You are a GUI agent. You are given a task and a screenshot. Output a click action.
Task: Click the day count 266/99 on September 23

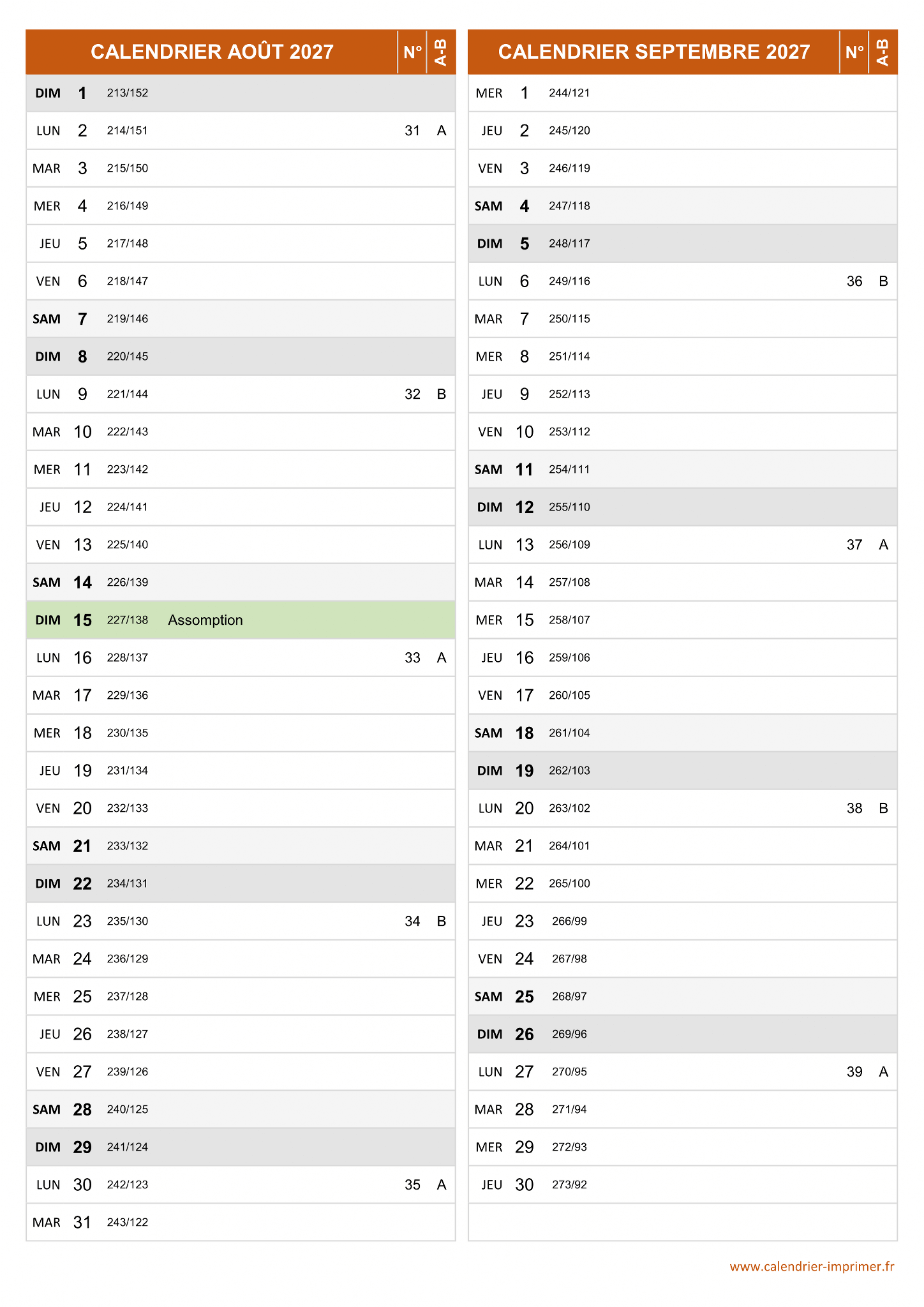tap(569, 922)
